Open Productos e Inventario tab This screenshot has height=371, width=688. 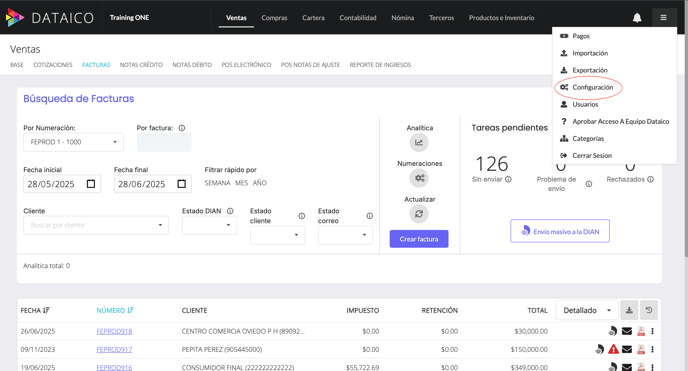tap(502, 18)
